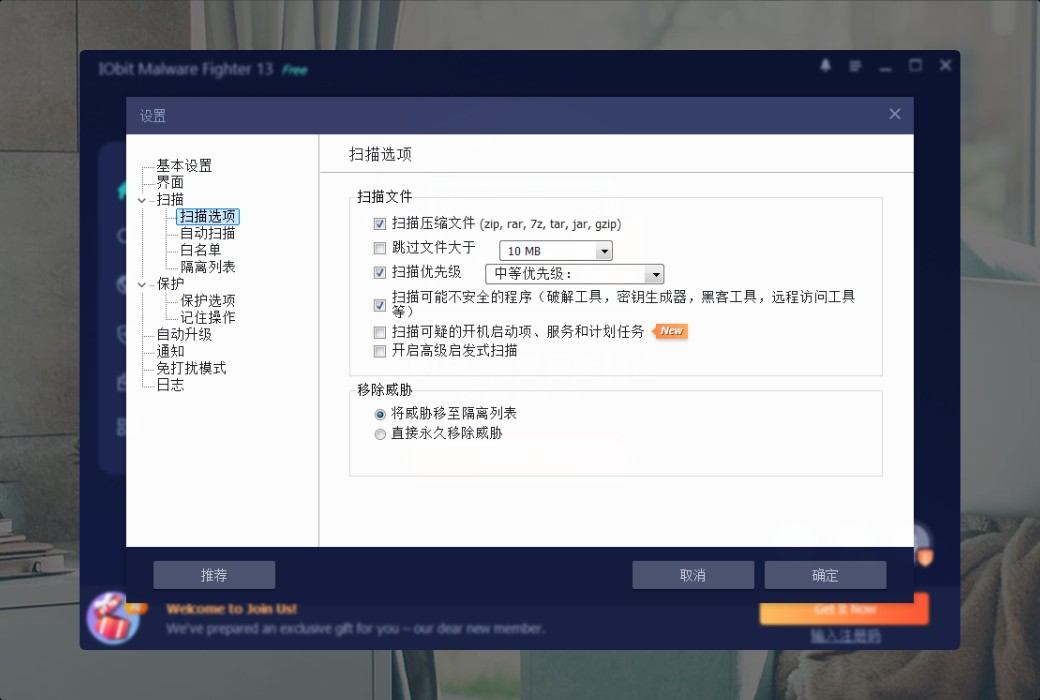Select 将威胁移至隔离列表 radio button
Viewport: 1040px width, 700px height.
(380, 415)
